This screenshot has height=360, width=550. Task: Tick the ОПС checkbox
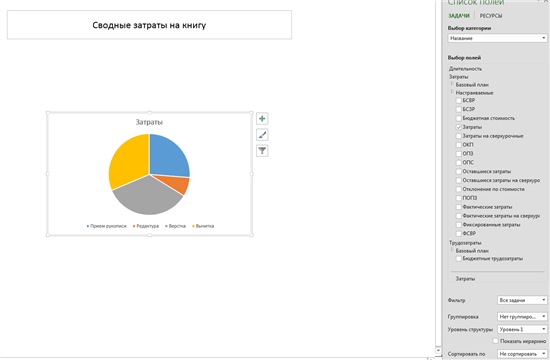pyautogui.click(x=458, y=162)
